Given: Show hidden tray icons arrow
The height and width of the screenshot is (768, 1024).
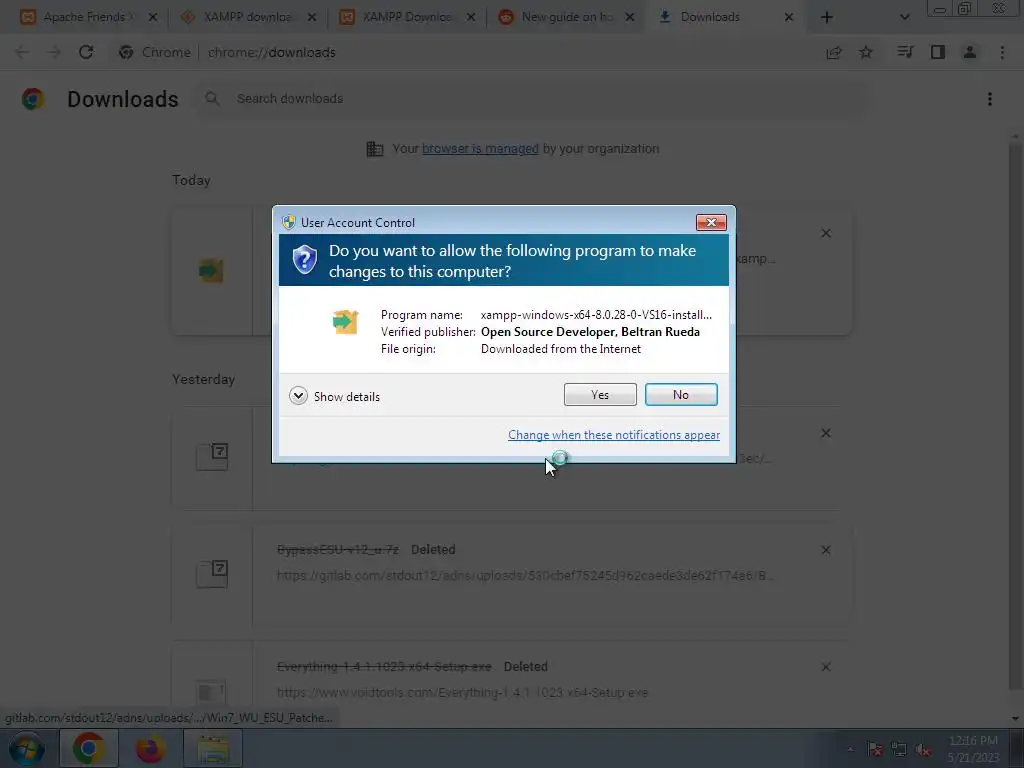Looking at the screenshot, I should (x=850, y=749).
